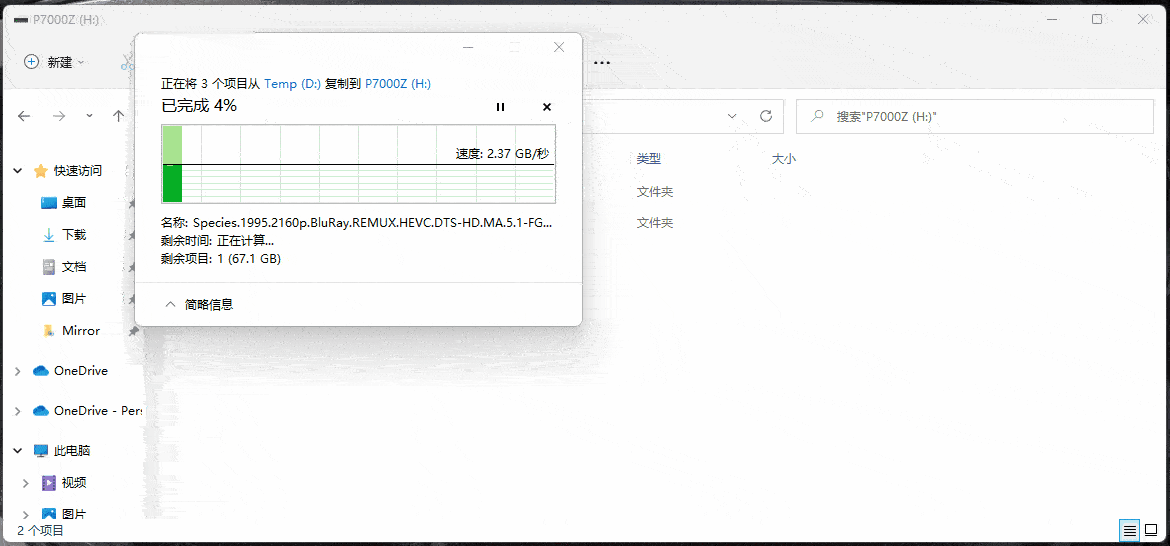Click the star icon of 快速访问
Viewport: 1170px width, 546px height.
click(41, 171)
